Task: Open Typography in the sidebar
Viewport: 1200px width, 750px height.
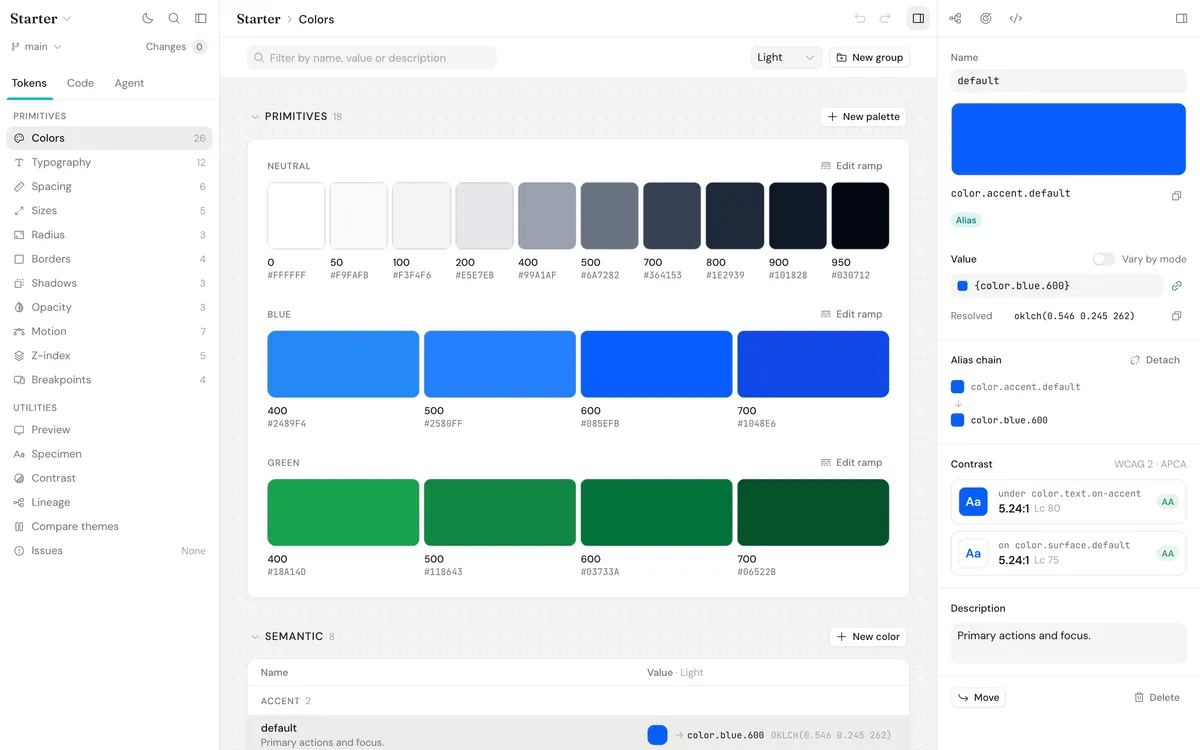Action: tap(110, 162)
